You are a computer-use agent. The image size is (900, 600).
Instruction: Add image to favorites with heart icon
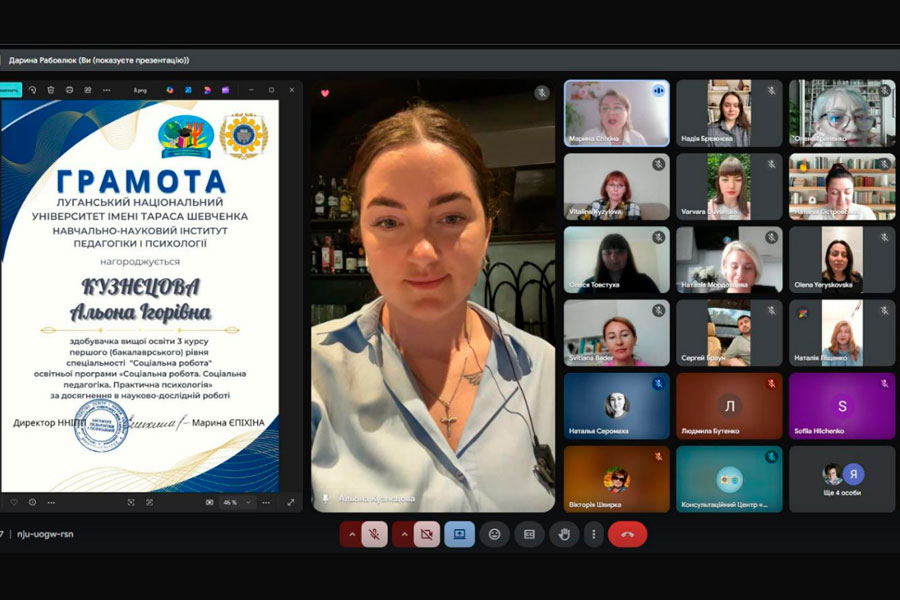(x=14, y=502)
